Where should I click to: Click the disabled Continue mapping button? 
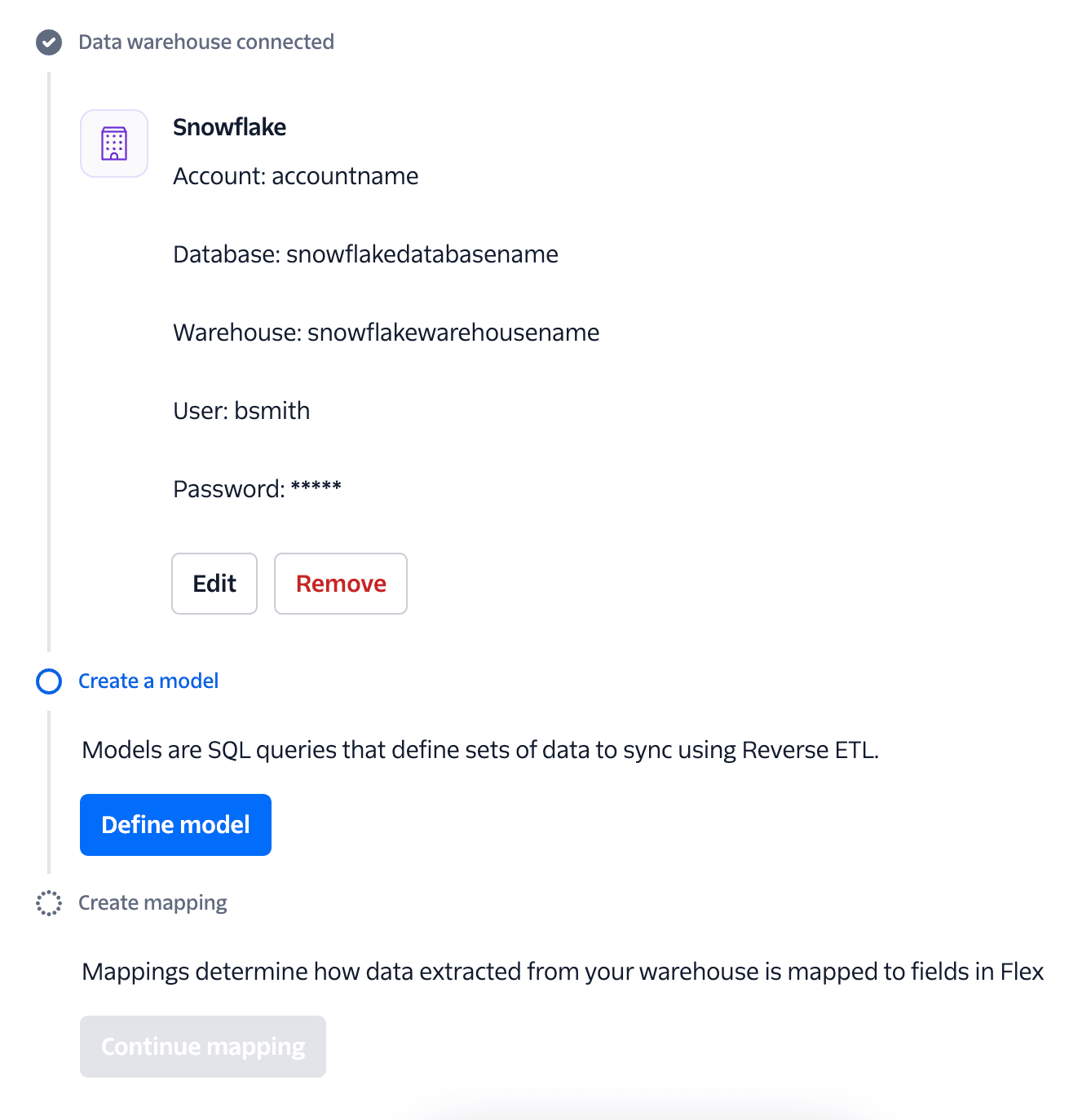(x=202, y=1046)
